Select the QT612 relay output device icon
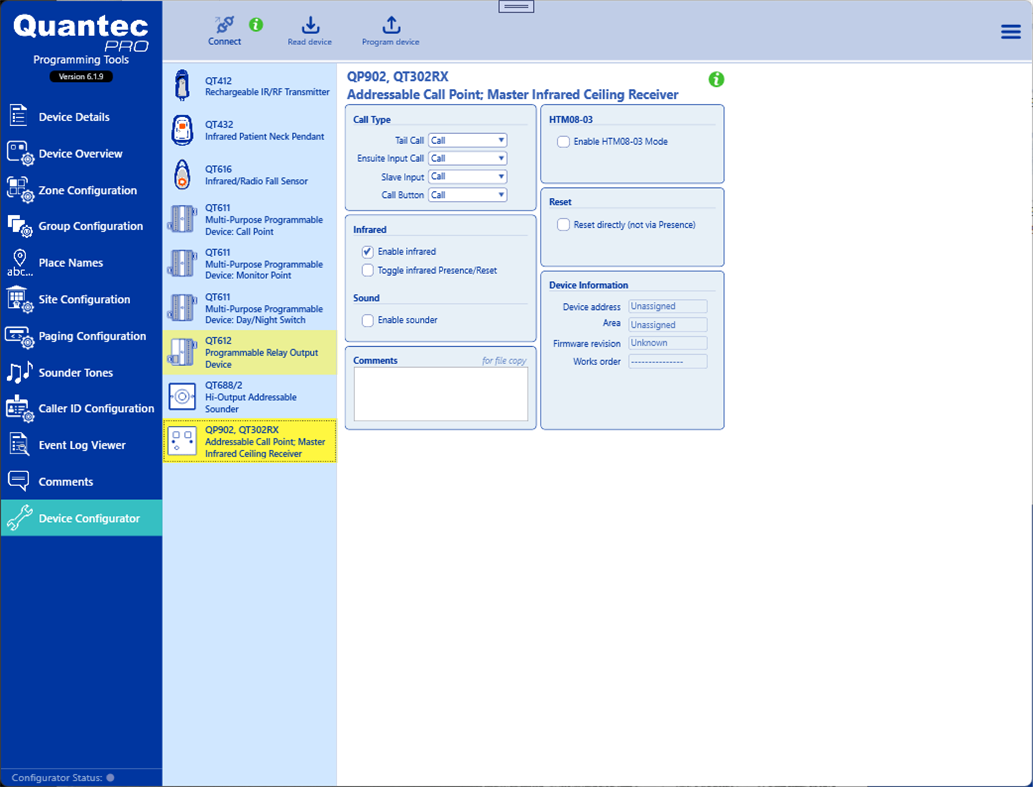Image resolution: width=1033 pixels, height=787 pixels. (x=182, y=352)
